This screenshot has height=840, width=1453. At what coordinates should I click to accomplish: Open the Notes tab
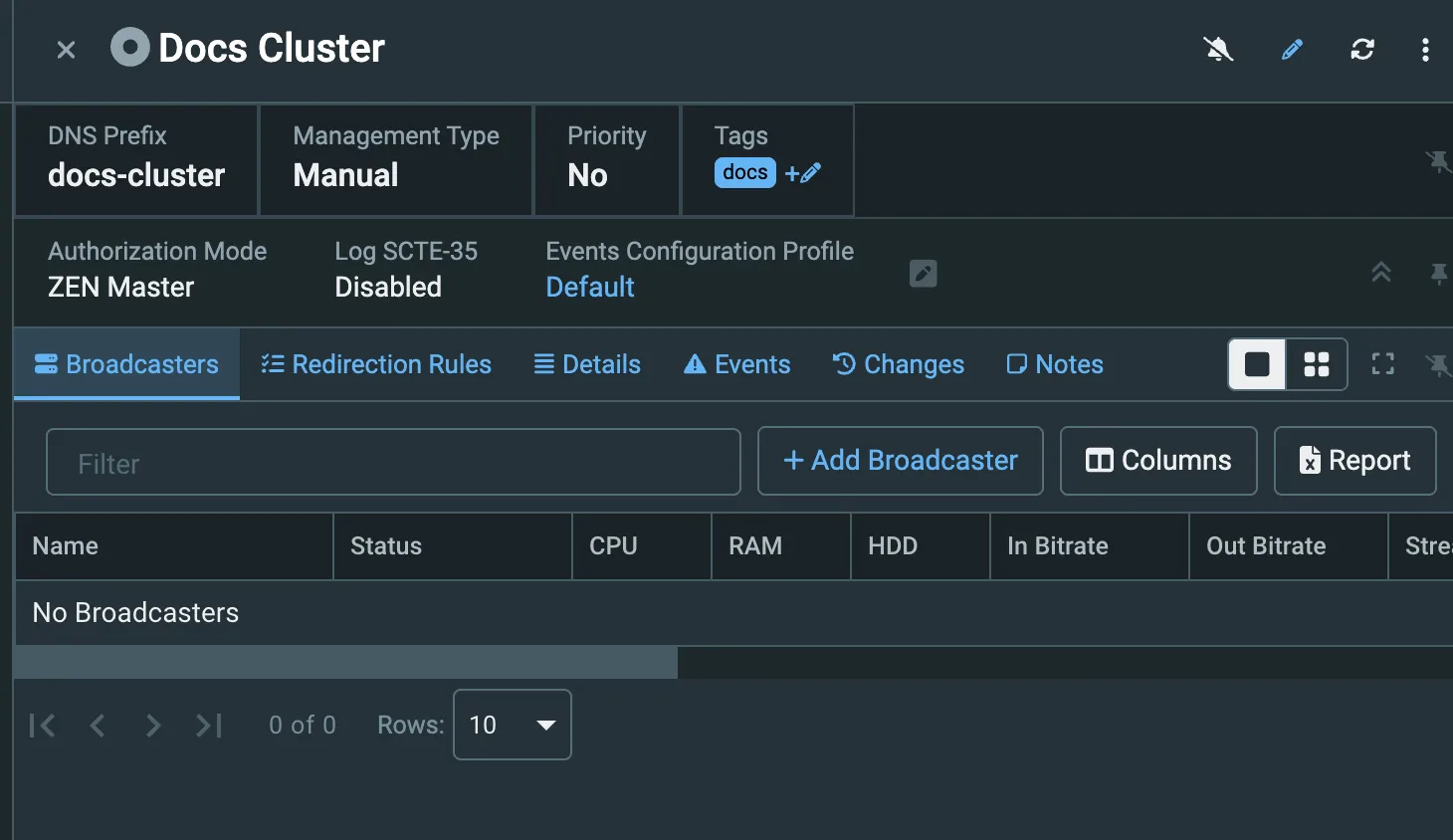1055,364
